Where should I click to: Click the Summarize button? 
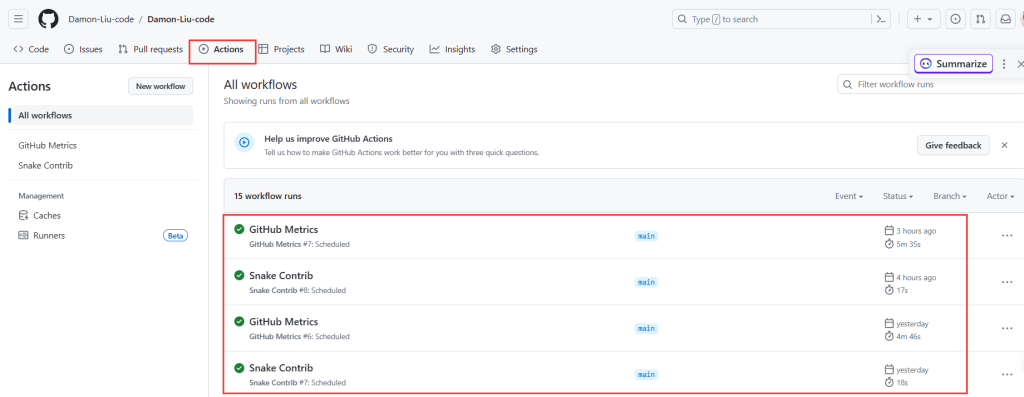953,64
